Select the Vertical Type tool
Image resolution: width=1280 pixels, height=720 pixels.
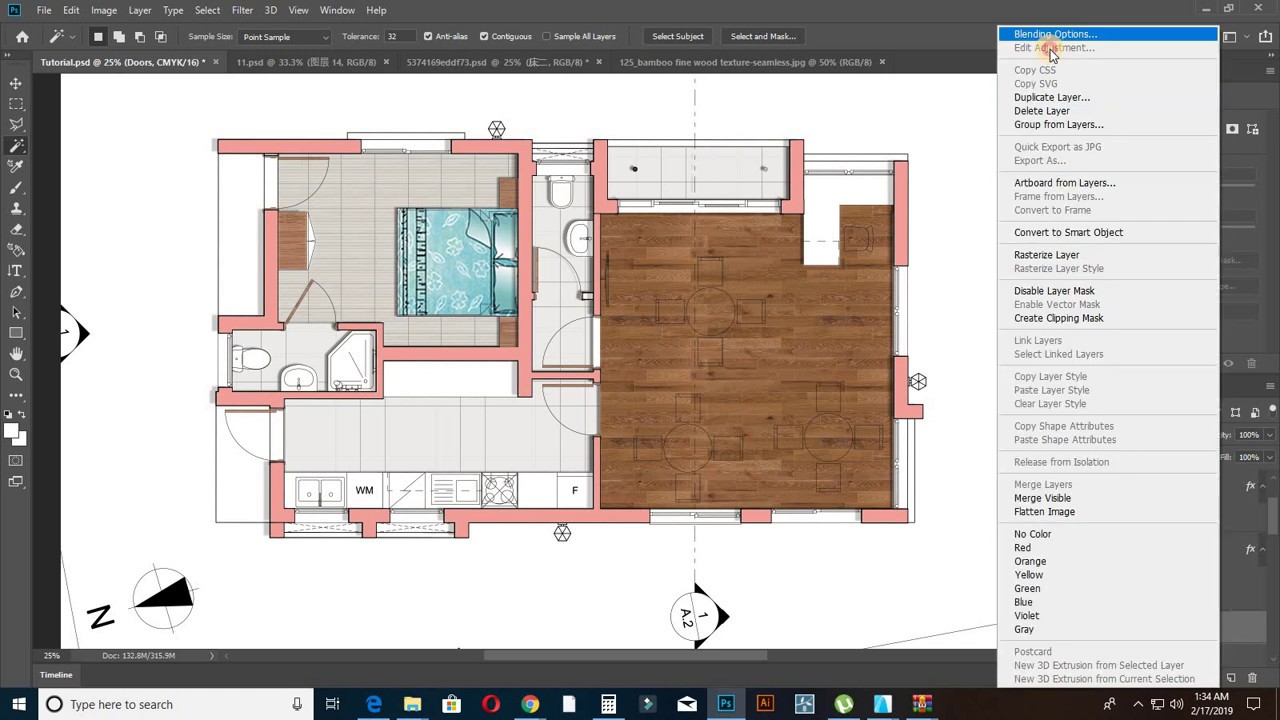[16, 271]
